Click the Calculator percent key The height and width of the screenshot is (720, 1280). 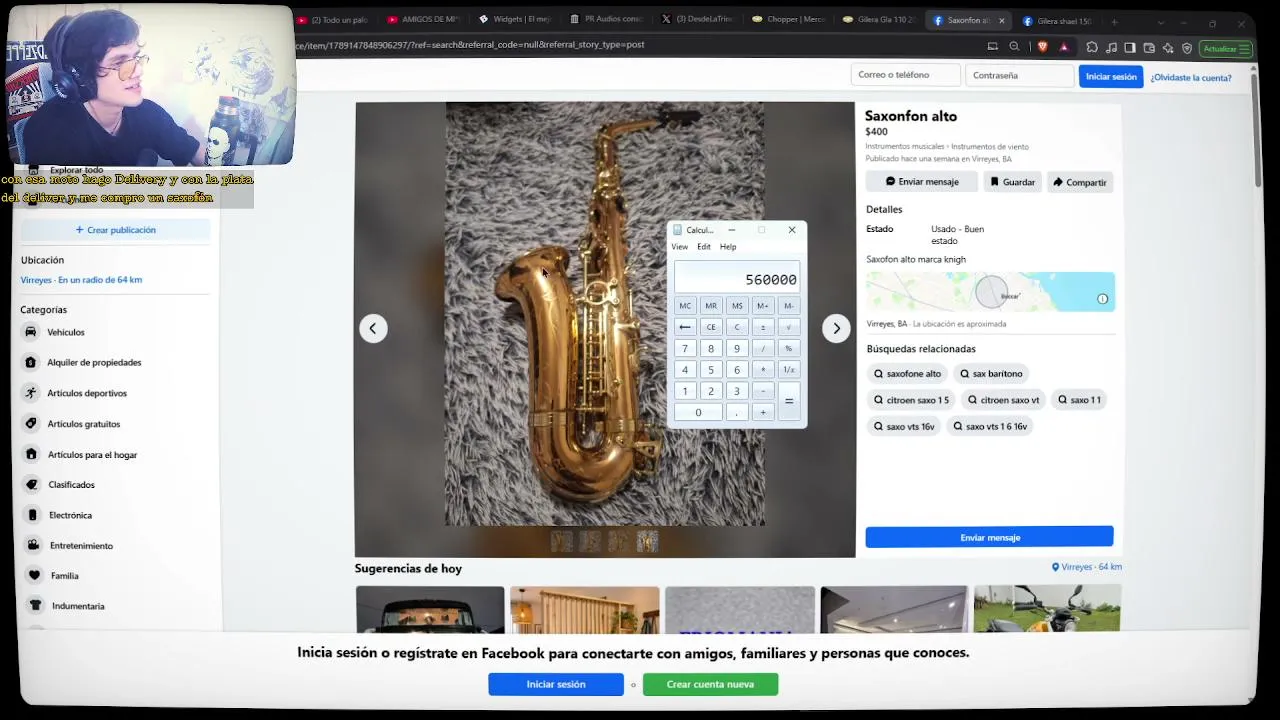[788, 349]
